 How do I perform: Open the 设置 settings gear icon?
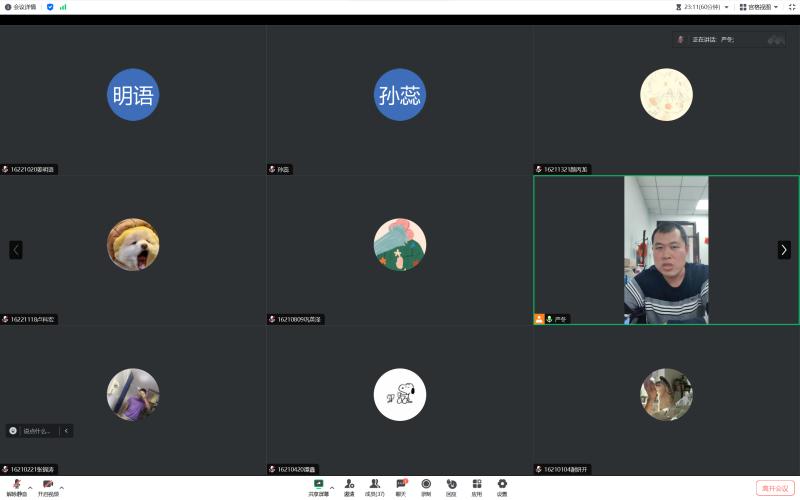[502, 485]
